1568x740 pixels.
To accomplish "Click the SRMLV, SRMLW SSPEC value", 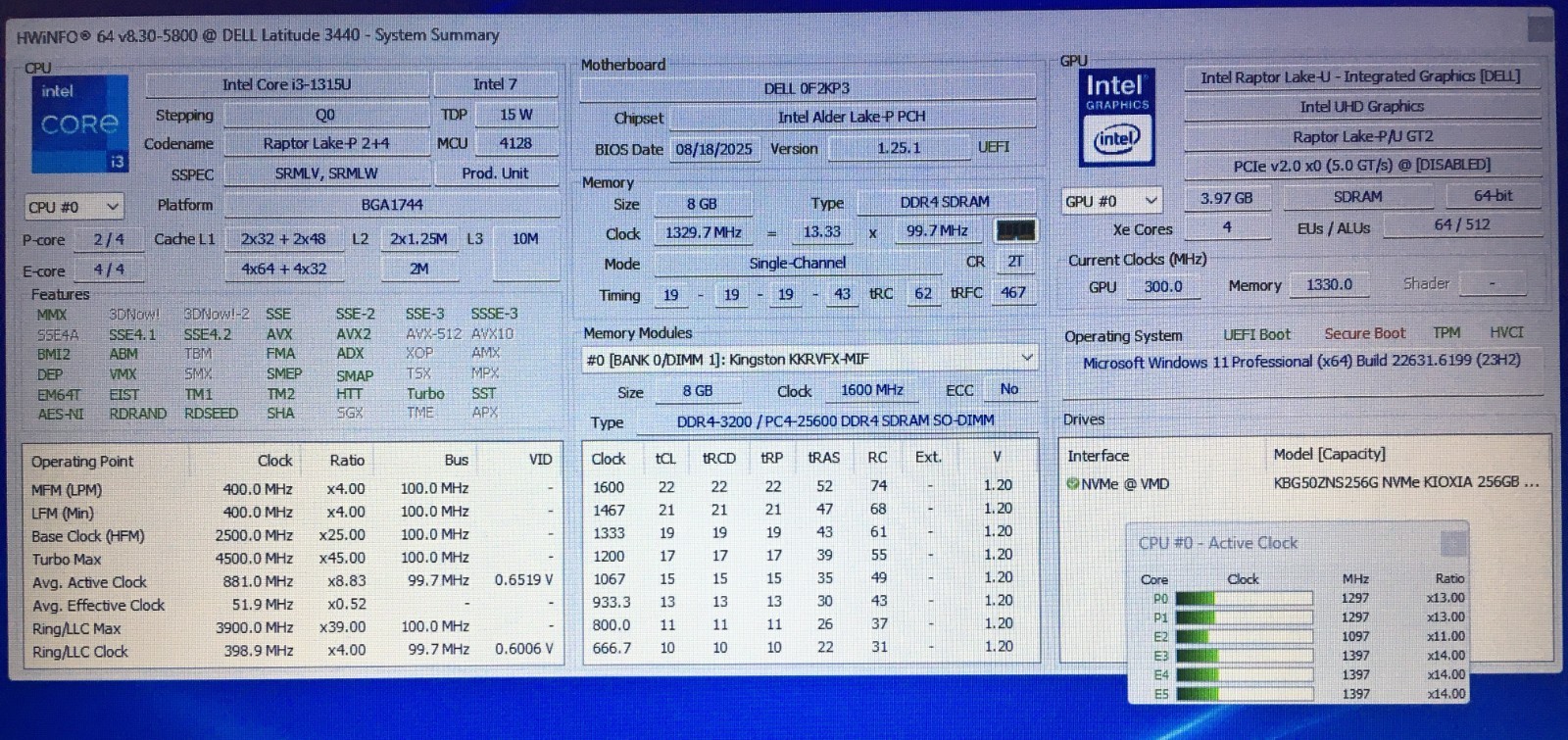I will coord(325,173).
